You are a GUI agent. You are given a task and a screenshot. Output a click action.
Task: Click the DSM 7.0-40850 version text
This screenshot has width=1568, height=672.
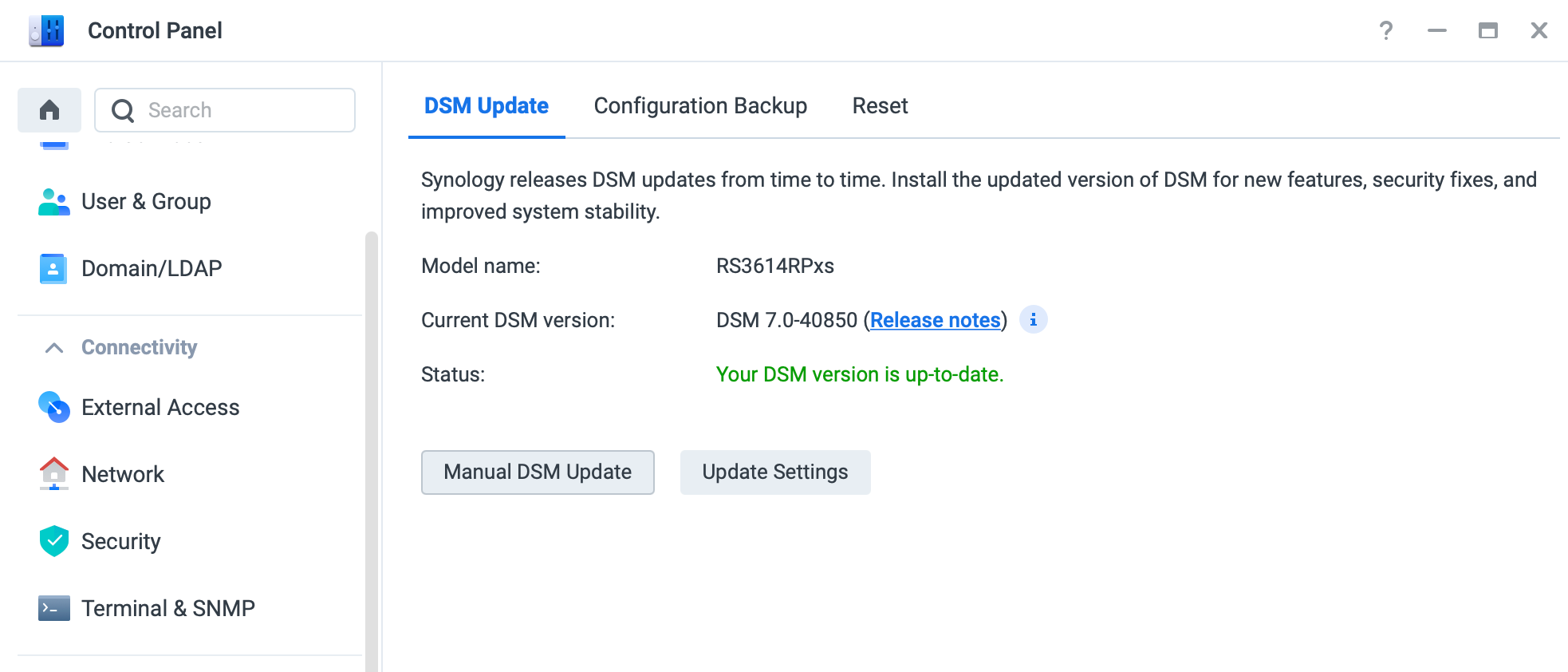point(786,320)
